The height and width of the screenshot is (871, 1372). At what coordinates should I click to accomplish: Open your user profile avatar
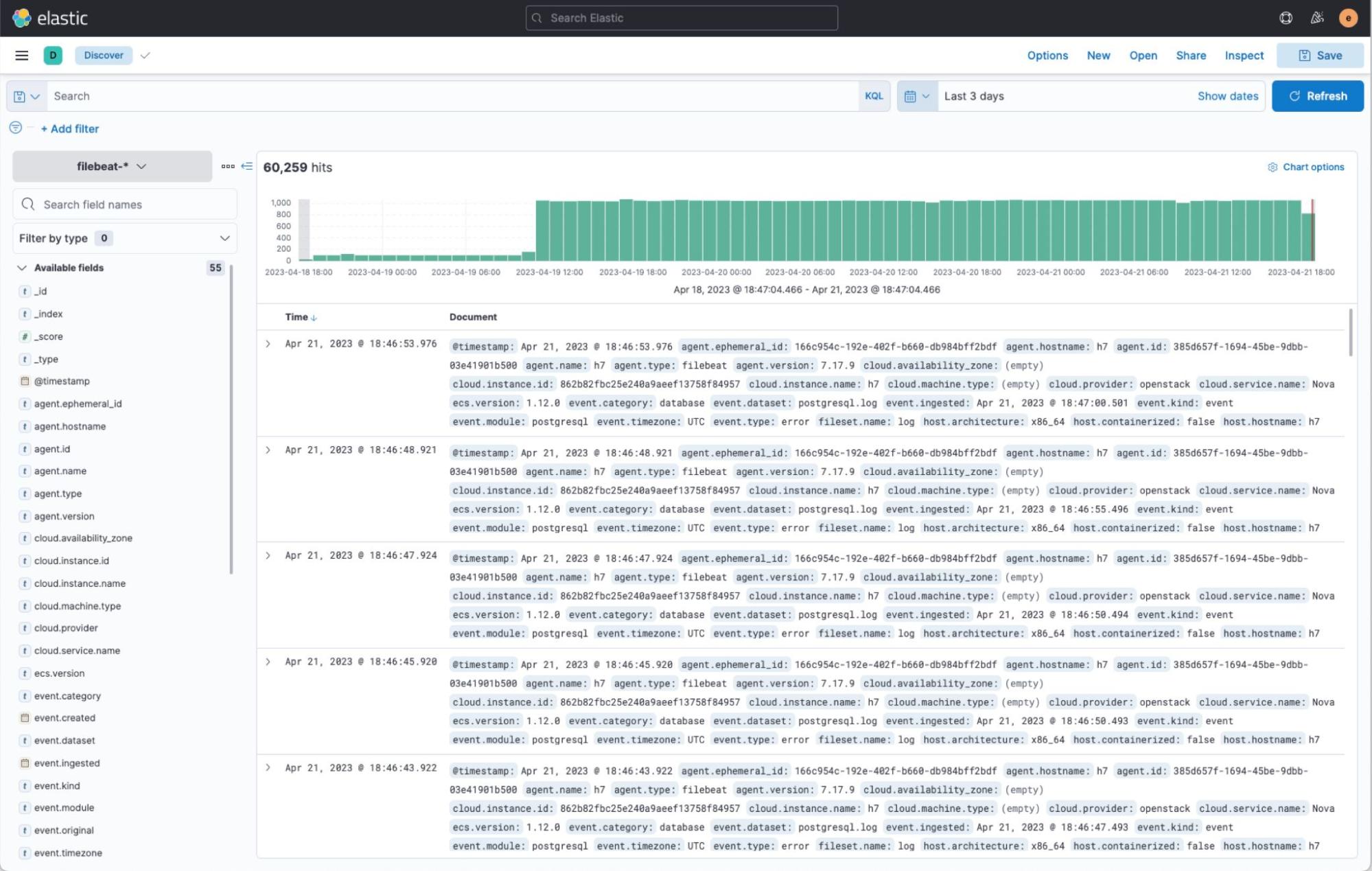pos(1349,17)
